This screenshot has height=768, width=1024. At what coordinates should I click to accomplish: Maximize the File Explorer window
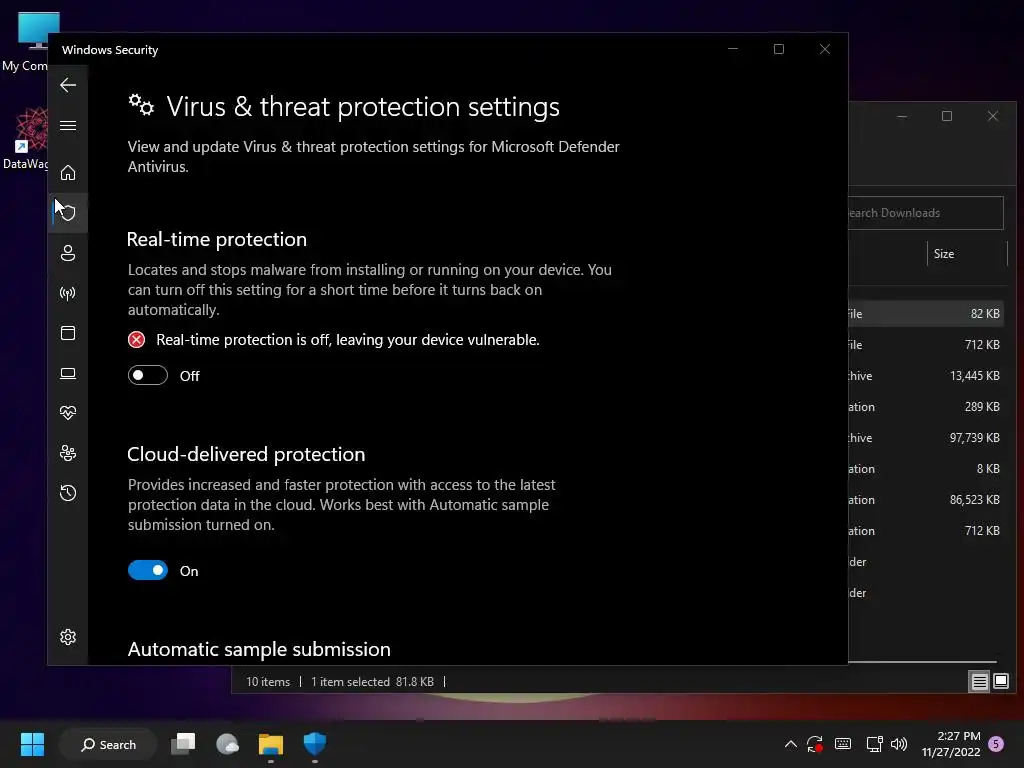[x=947, y=116]
